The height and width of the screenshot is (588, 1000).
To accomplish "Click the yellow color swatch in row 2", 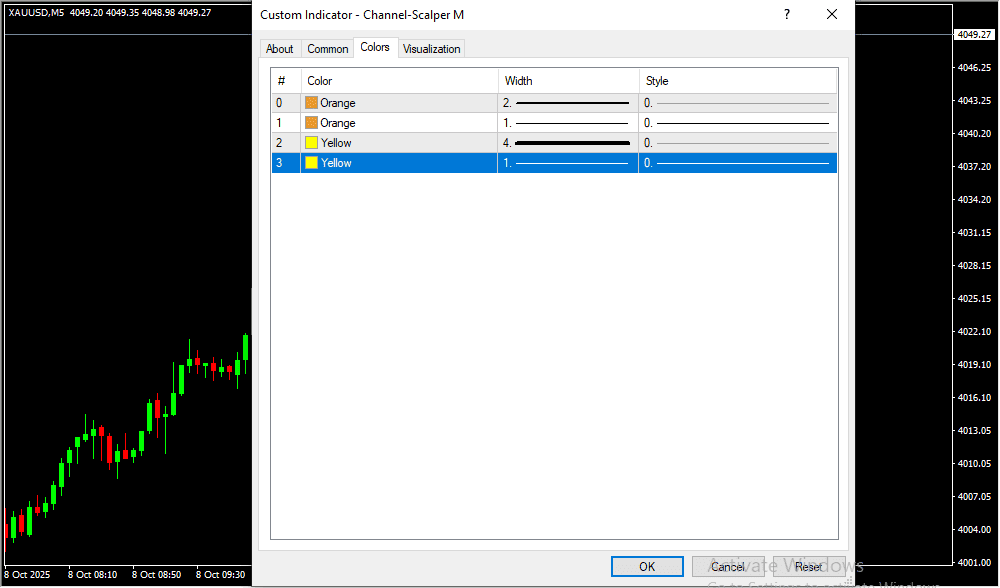I will (x=311, y=143).
